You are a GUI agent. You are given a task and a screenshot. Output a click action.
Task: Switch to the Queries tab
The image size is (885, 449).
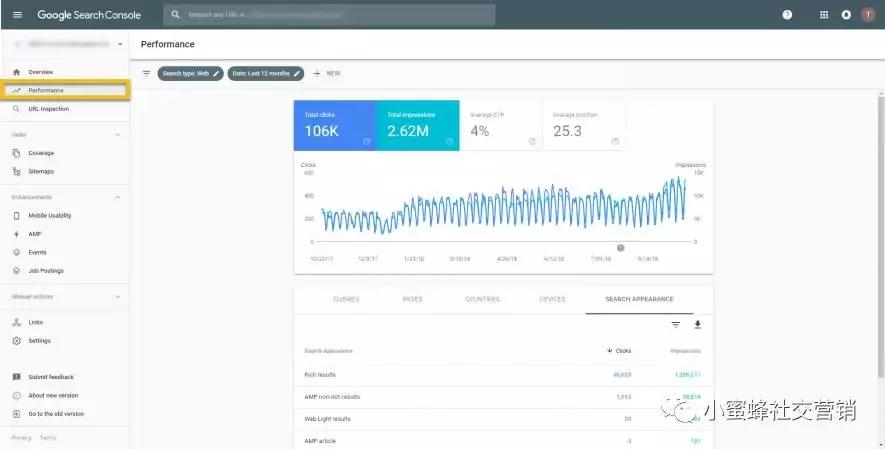pos(346,299)
